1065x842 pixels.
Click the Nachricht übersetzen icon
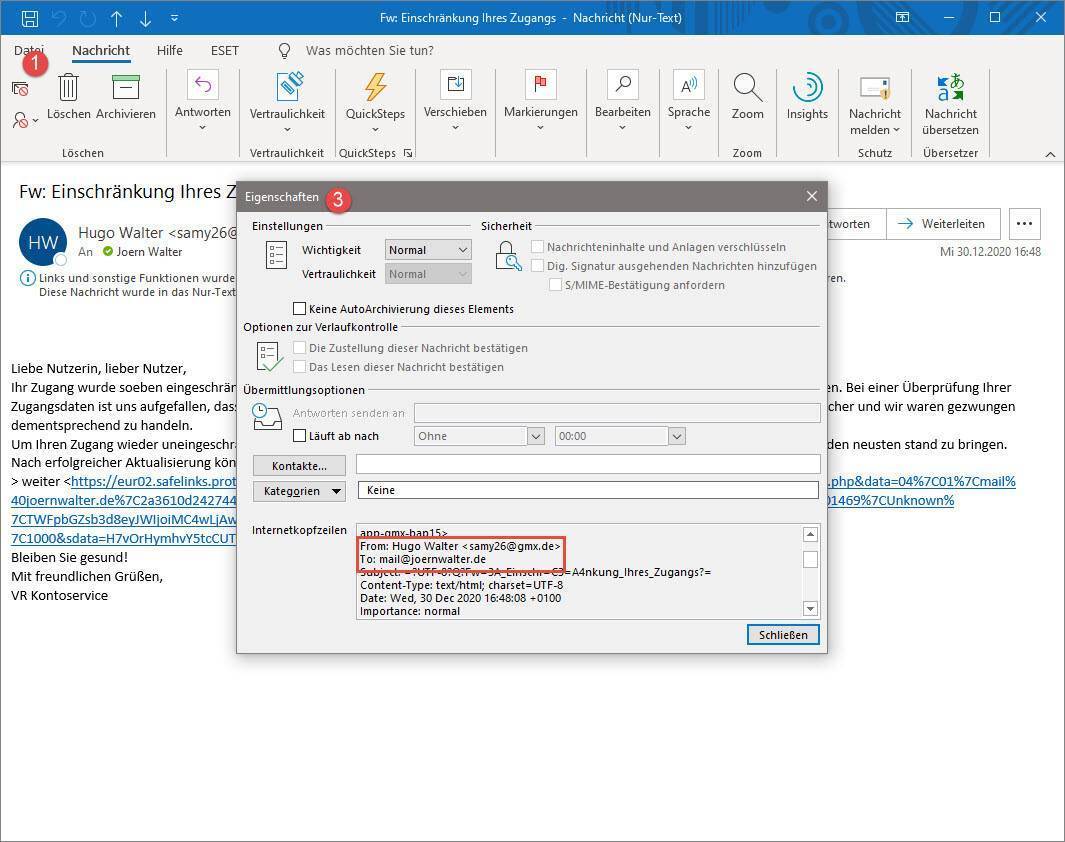[950, 88]
